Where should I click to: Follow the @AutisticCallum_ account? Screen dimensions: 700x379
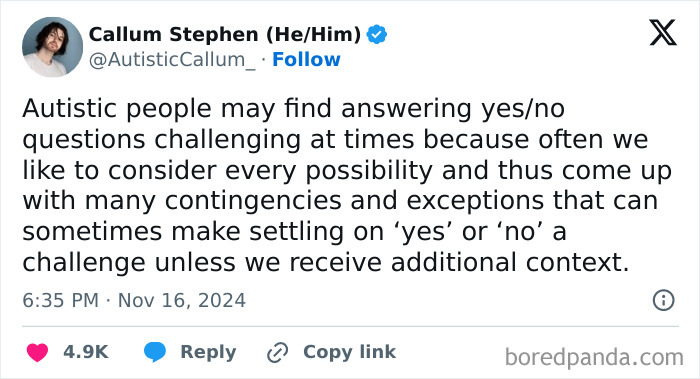pyautogui.click(x=306, y=59)
